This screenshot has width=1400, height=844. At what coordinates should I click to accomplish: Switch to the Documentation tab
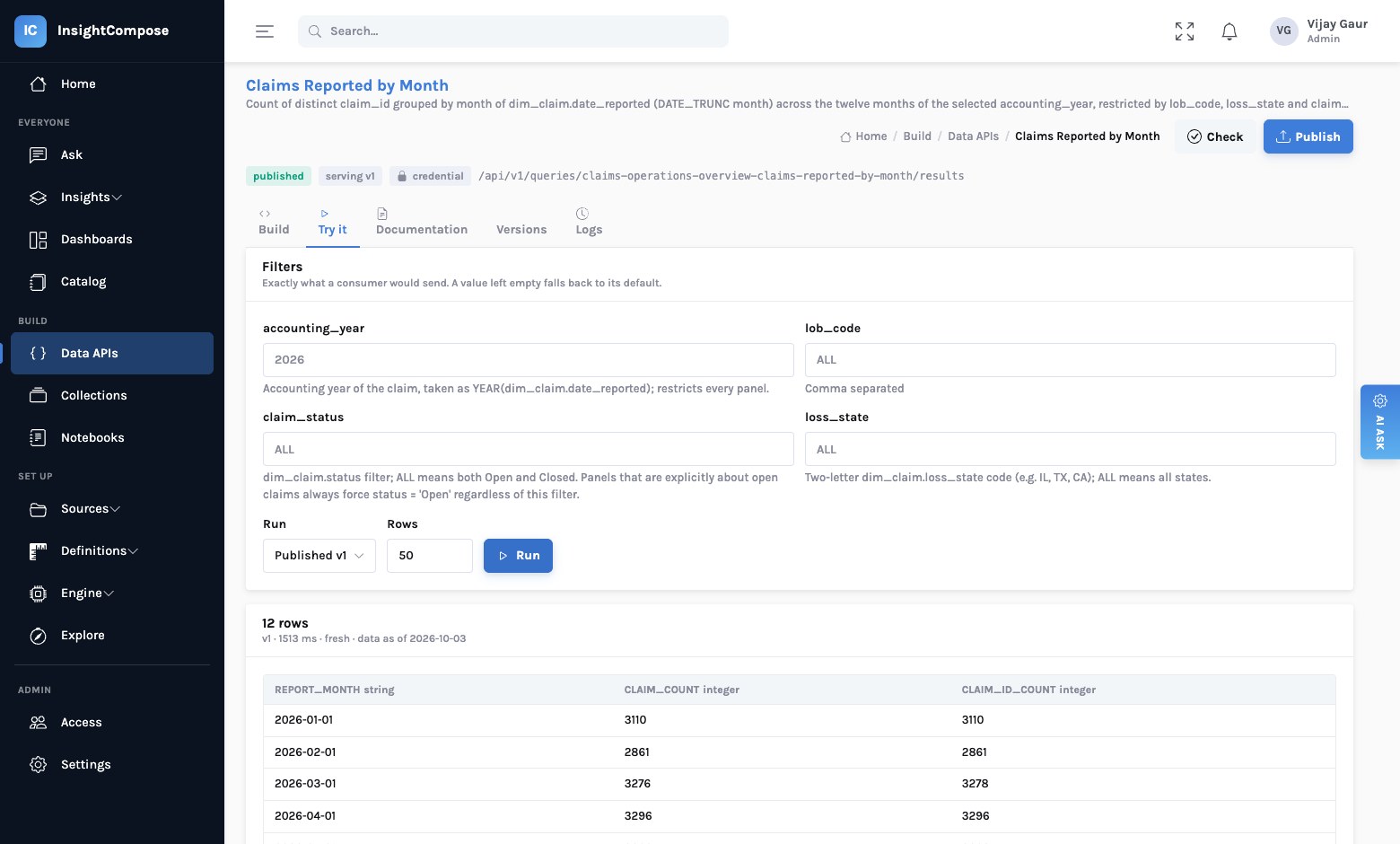coord(422,222)
